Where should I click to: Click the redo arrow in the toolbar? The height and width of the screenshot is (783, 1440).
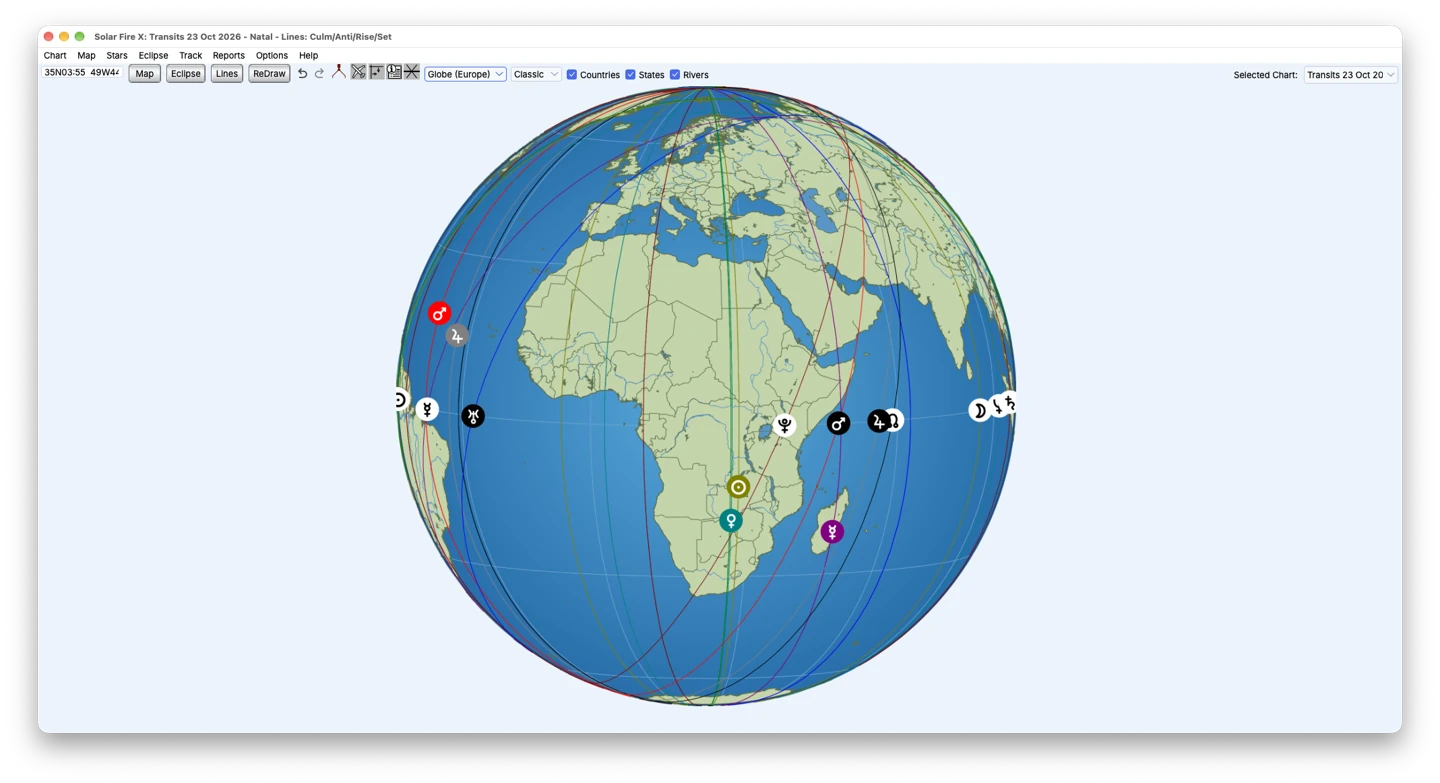point(320,74)
